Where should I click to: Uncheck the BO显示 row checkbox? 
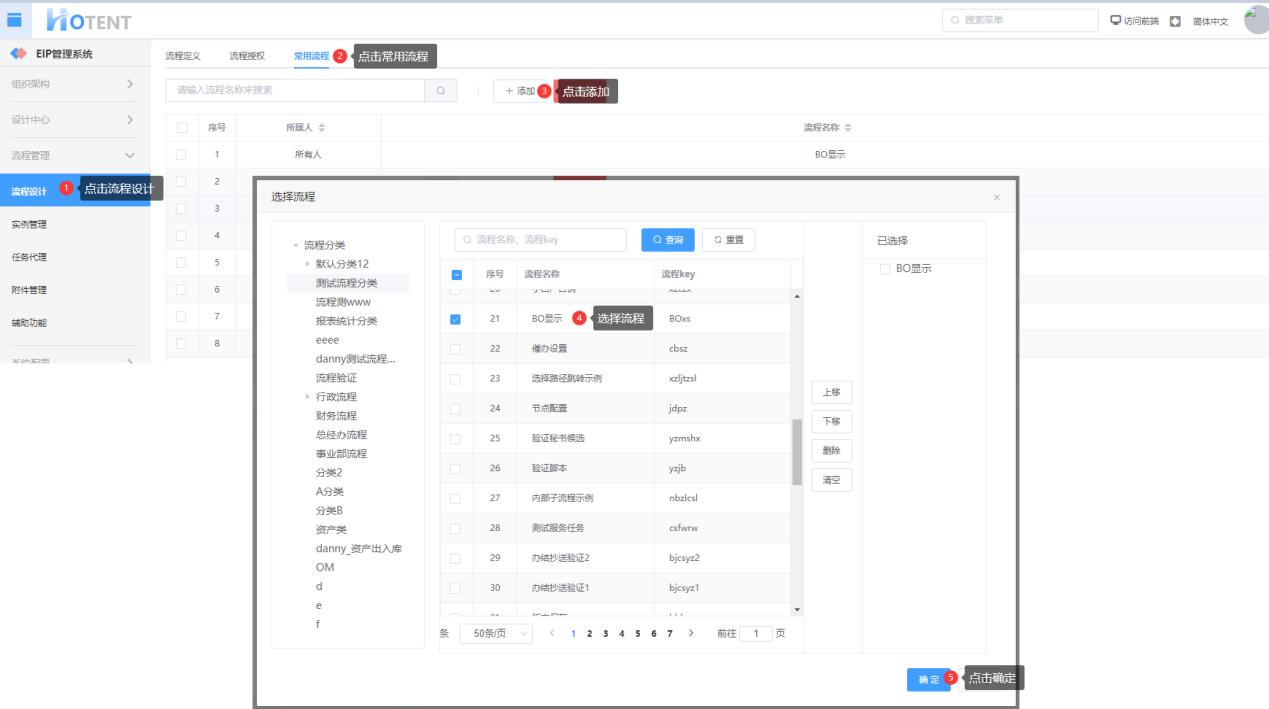click(455, 319)
